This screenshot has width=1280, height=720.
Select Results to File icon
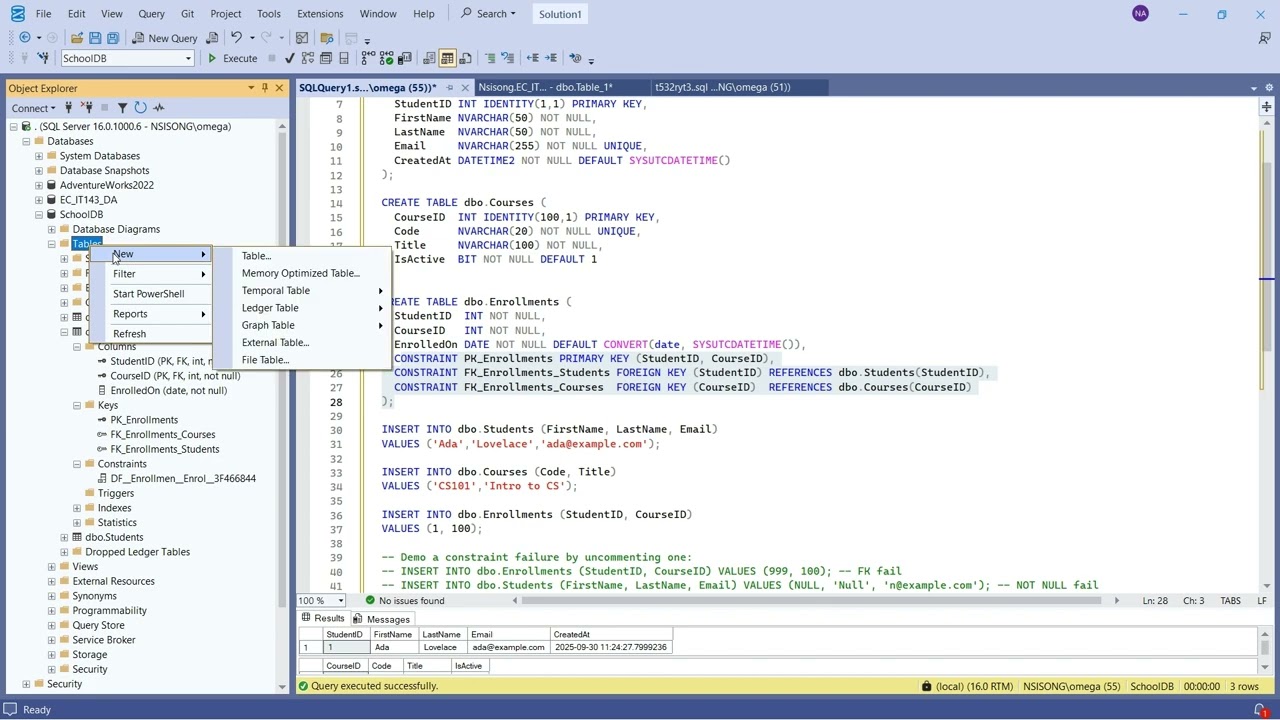click(x=465, y=58)
